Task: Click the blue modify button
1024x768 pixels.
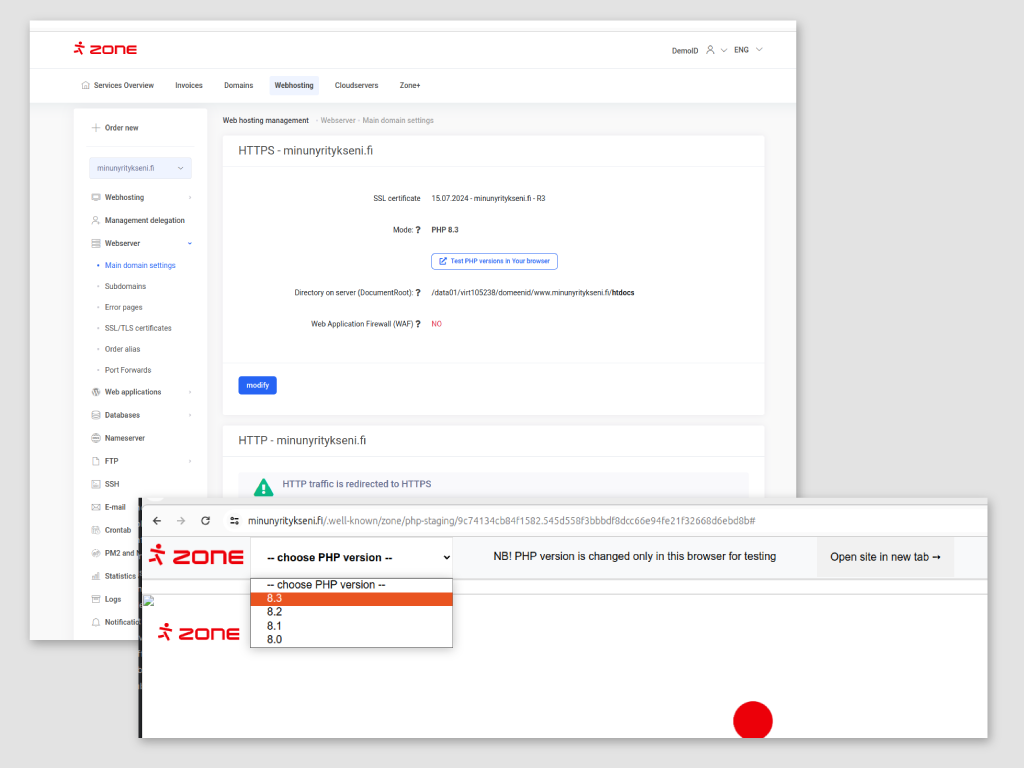Action: click(x=257, y=385)
